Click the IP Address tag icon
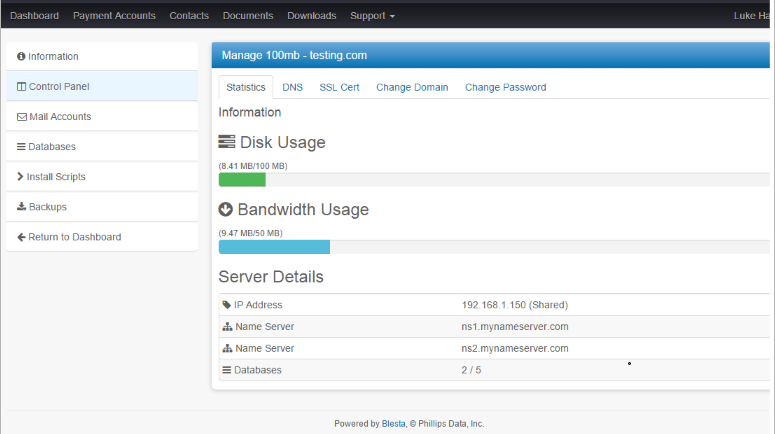 coord(227,305)
